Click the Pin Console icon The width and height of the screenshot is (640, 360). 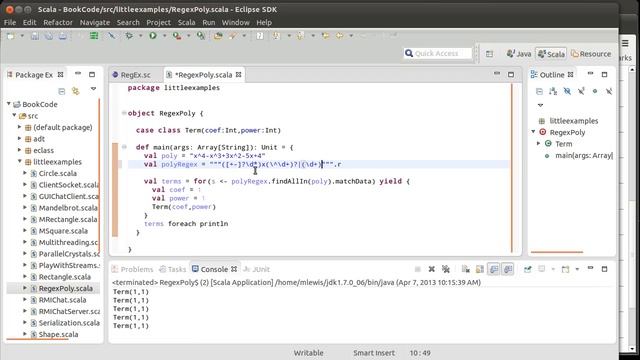coord(528,269)
